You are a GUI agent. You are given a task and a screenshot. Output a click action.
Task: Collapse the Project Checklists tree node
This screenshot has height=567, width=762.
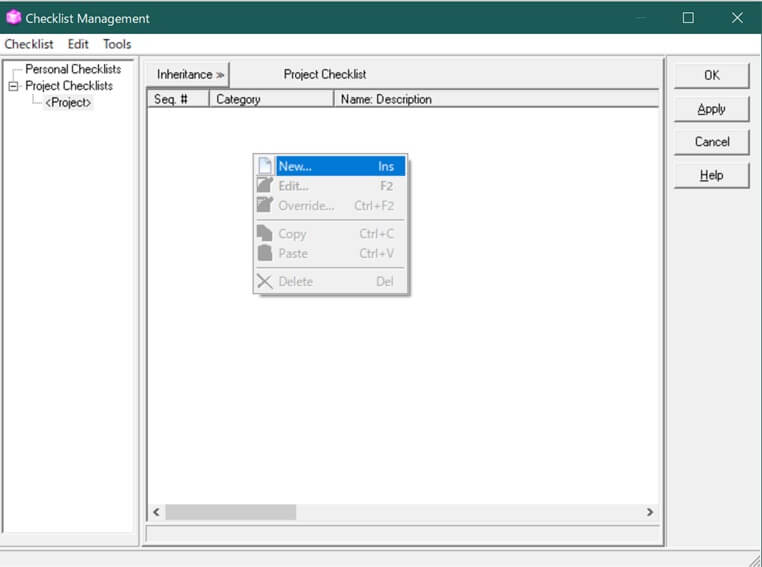pyautogui.click(x=13, y=86)
